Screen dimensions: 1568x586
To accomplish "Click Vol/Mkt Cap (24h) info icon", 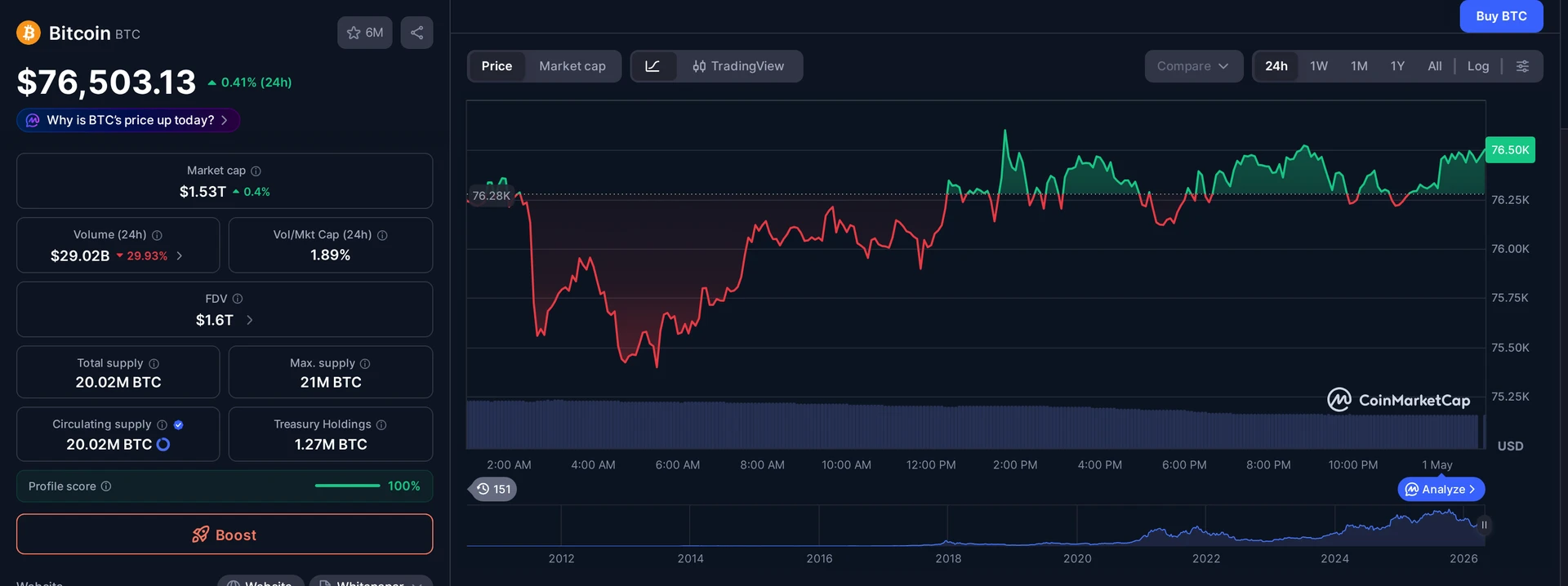I will 382,235.
